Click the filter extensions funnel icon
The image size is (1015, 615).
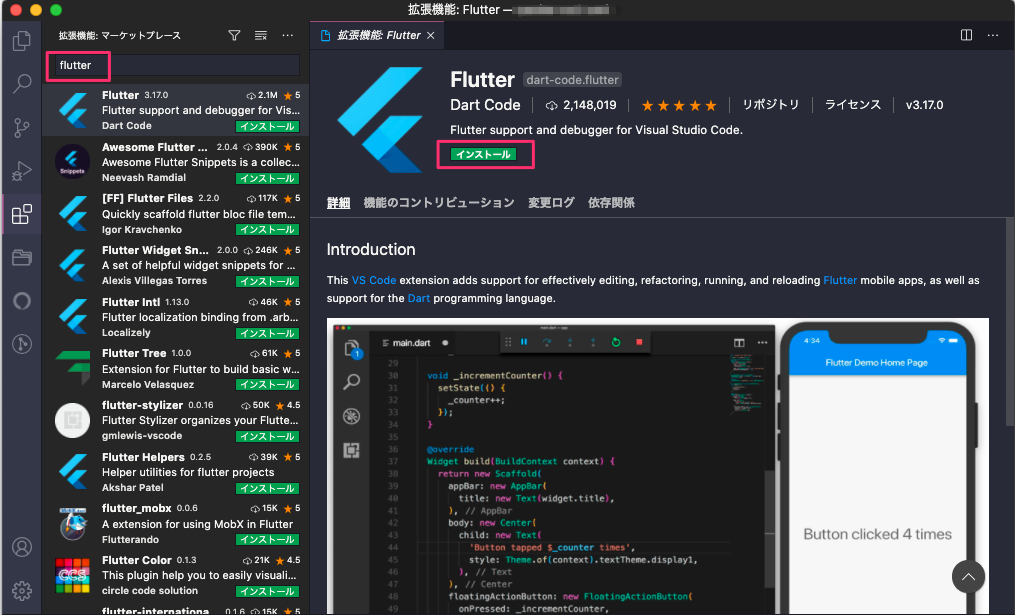(234, 36)
